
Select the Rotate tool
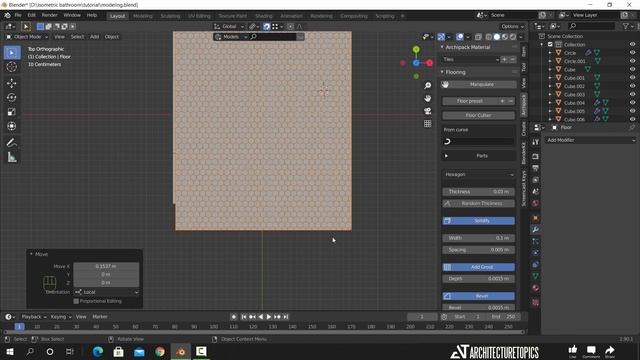[12, 98]
